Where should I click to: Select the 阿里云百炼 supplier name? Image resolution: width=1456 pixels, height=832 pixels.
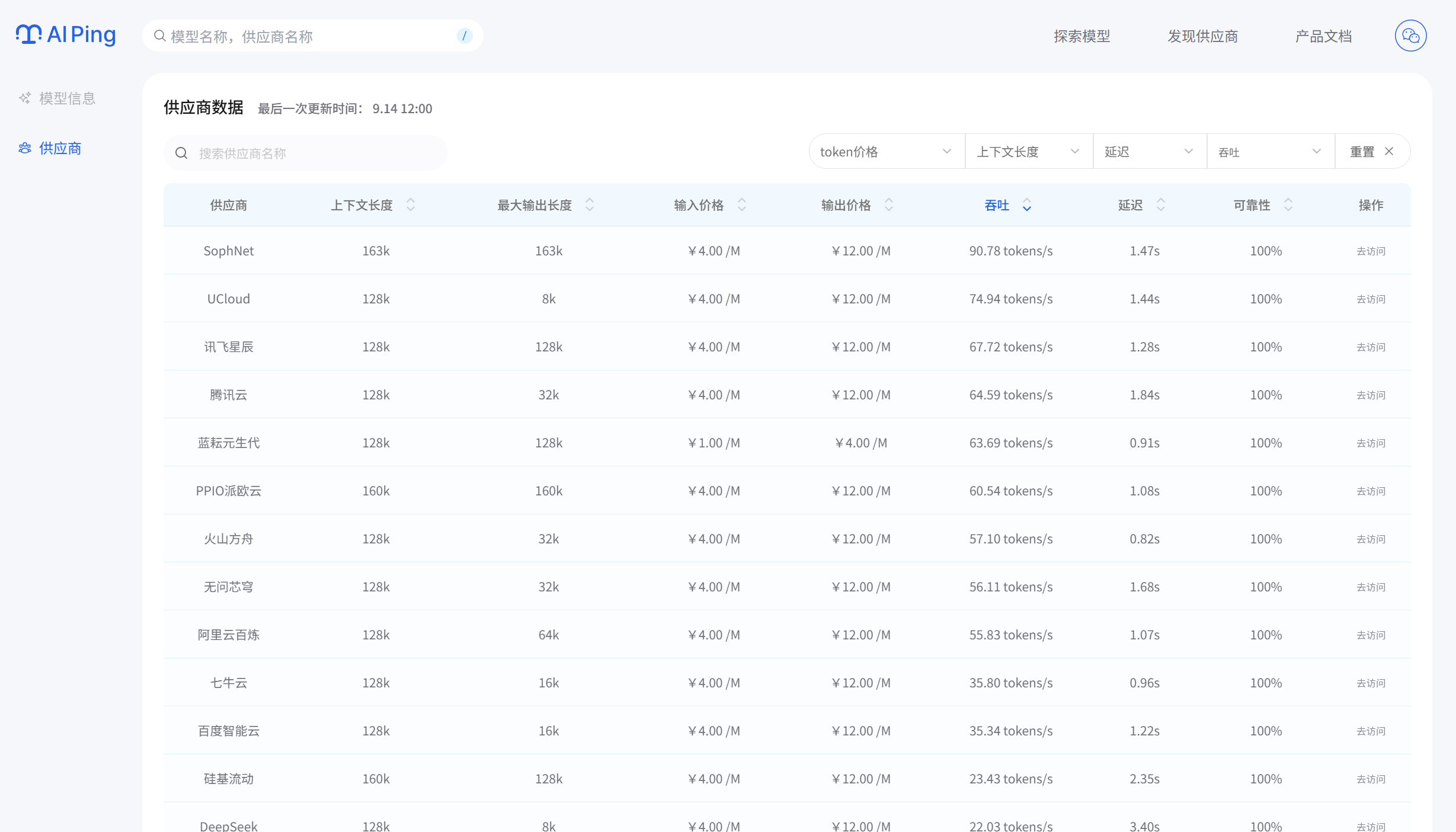point(228,635)
